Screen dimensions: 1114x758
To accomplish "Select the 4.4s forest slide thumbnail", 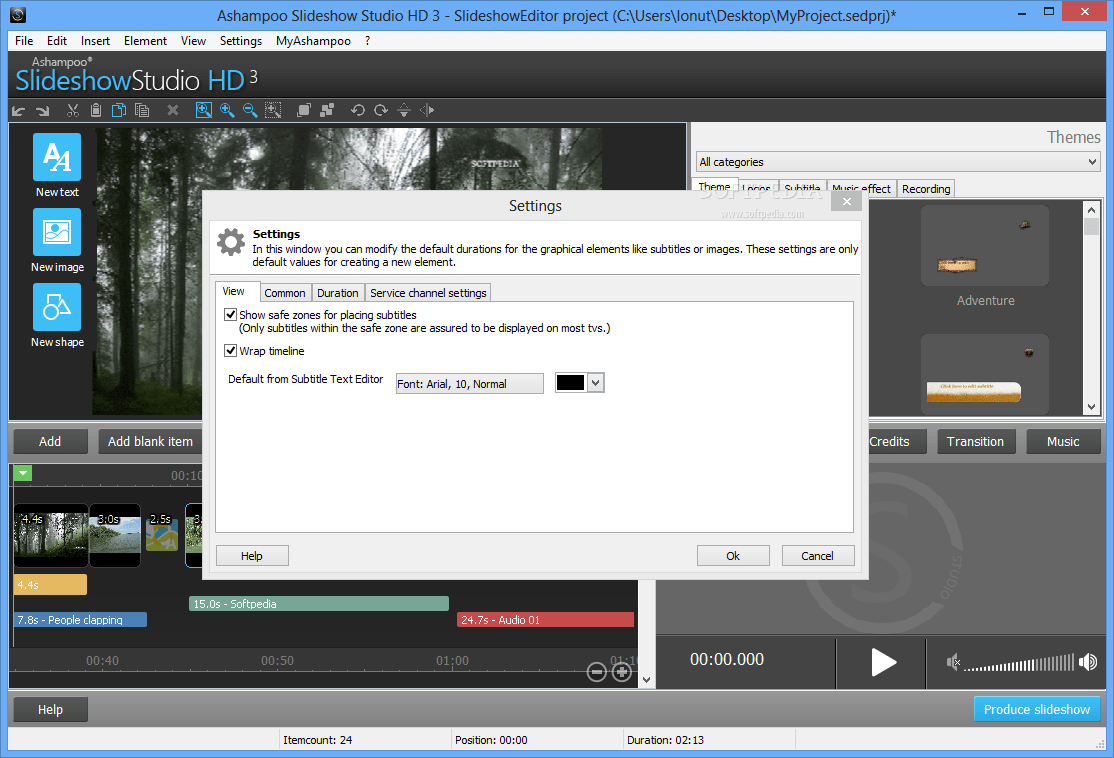I will [x=51, y=535].
